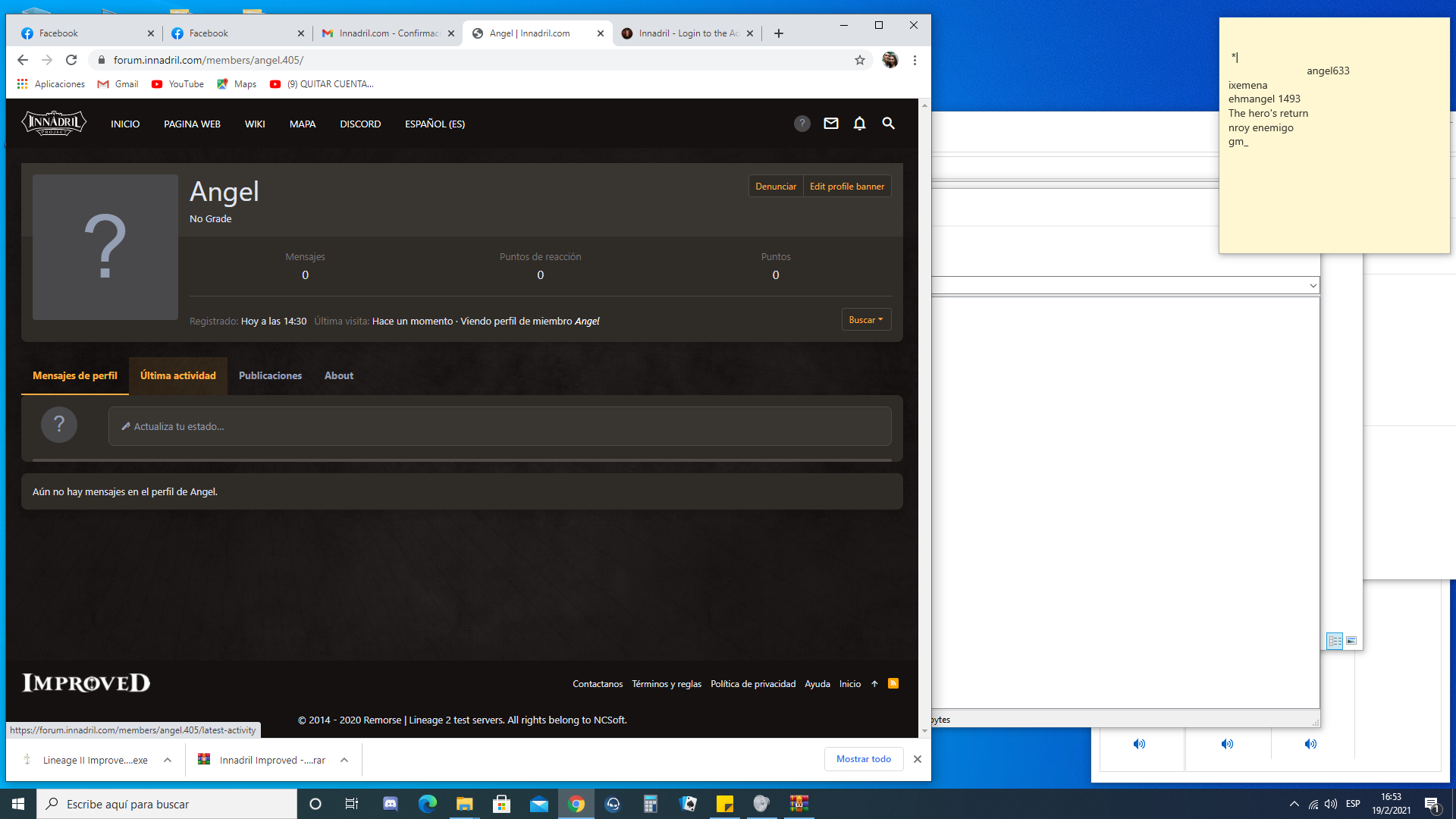Open the Términos y reglas footer link

click(666, 684)
